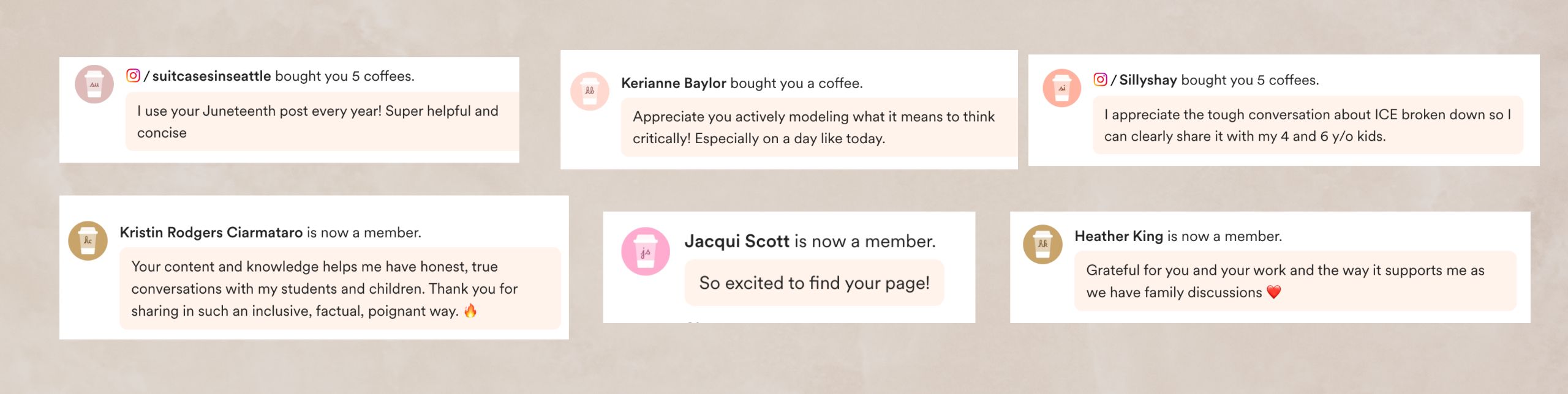
Task: Select the "family discussions" message bubble
Action: (x=1294, y=281)
